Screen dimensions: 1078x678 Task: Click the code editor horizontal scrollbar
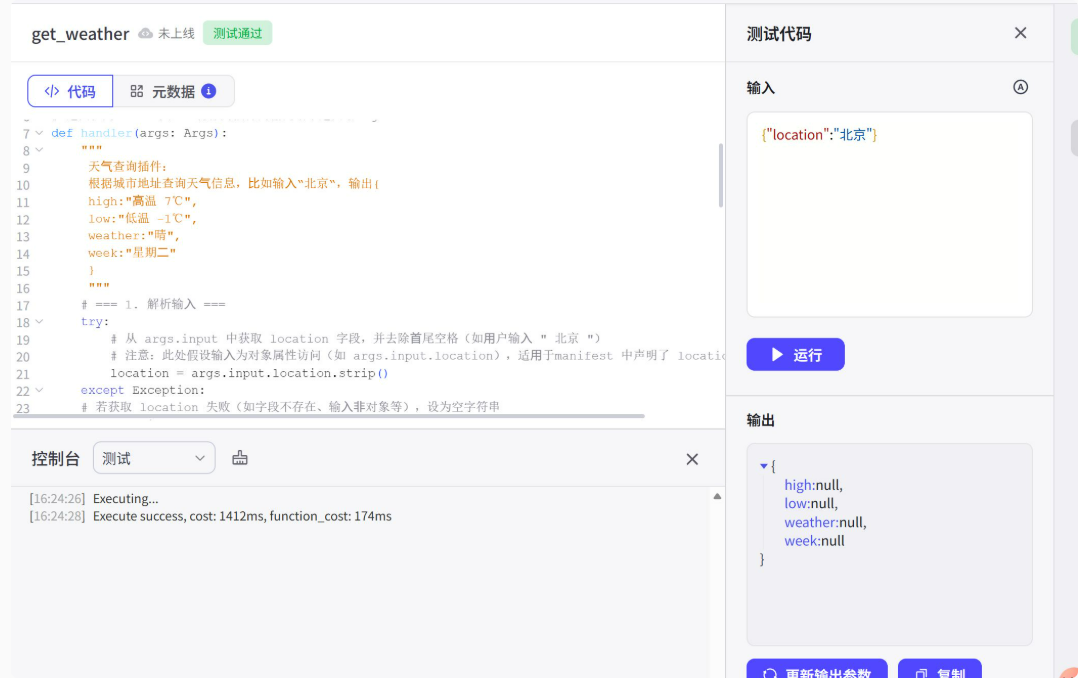click(x=329, y=416)
